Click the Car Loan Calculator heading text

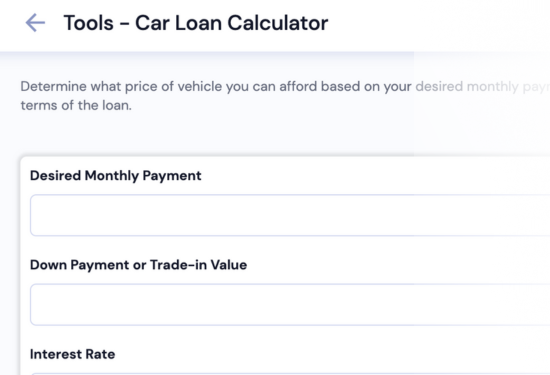[232, 23]
